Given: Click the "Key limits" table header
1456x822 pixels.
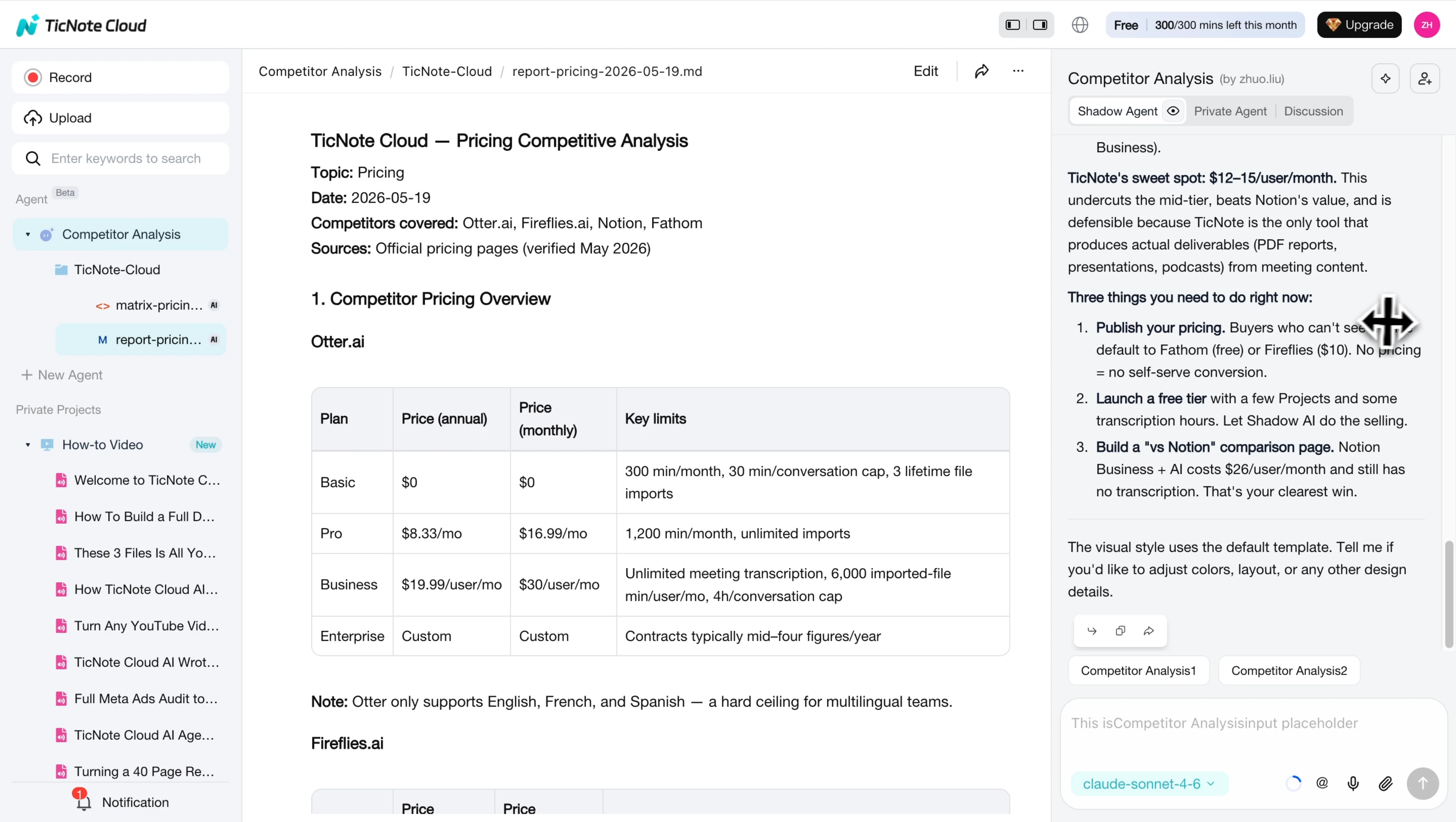Looking at the screenshot, I should [x=812, y=419].
